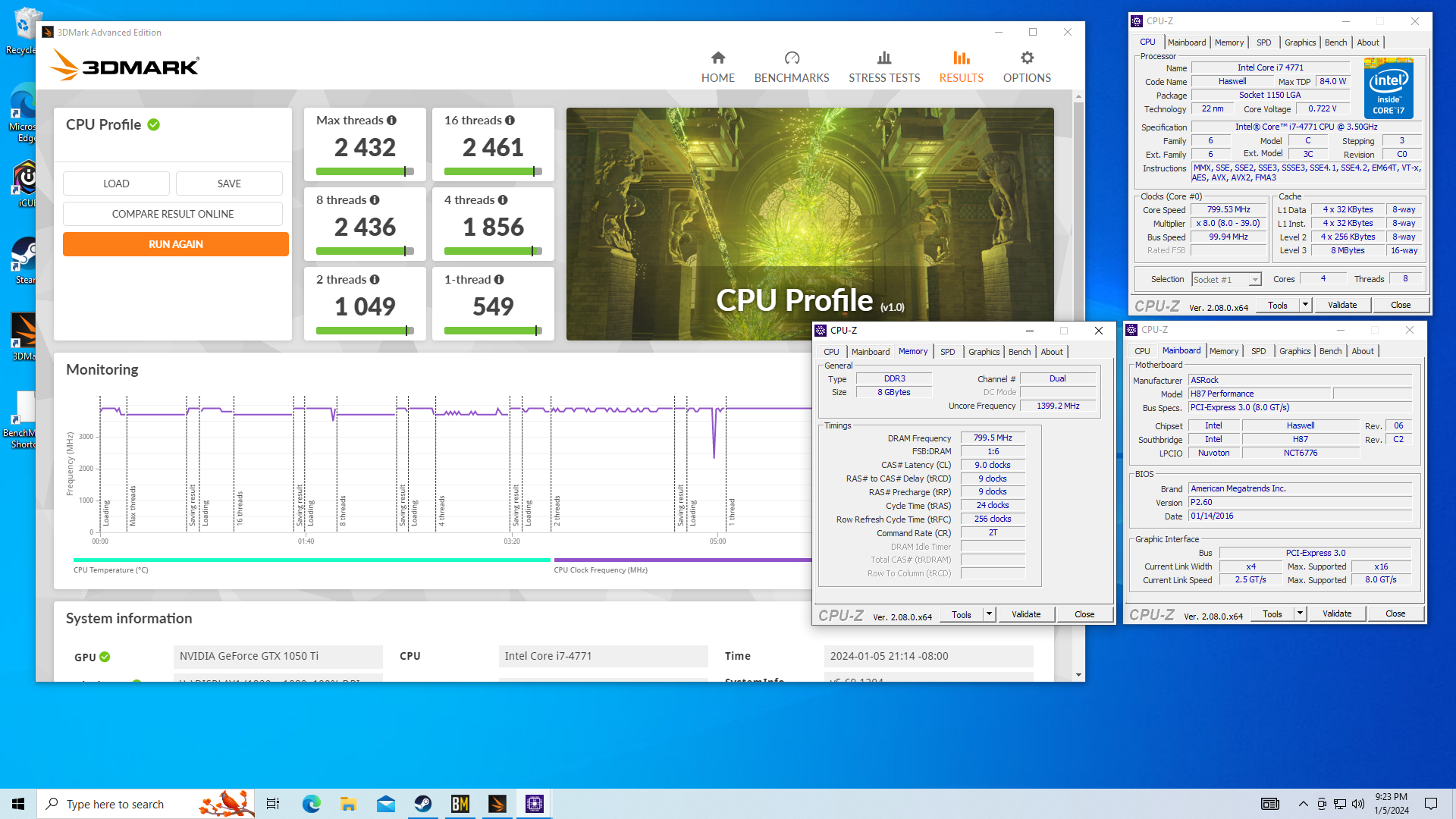The height and width of the screenshot is (819, 1456).
Task: Click the CPU Clock Frequency legend line
Action: (682, 560)
